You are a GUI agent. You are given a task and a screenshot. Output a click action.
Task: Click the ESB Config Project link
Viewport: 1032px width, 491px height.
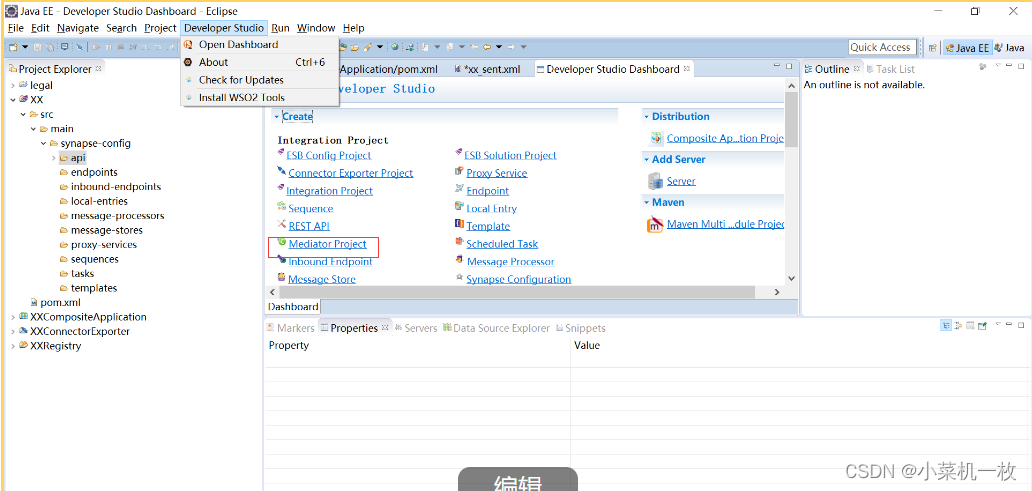[328, 155]
